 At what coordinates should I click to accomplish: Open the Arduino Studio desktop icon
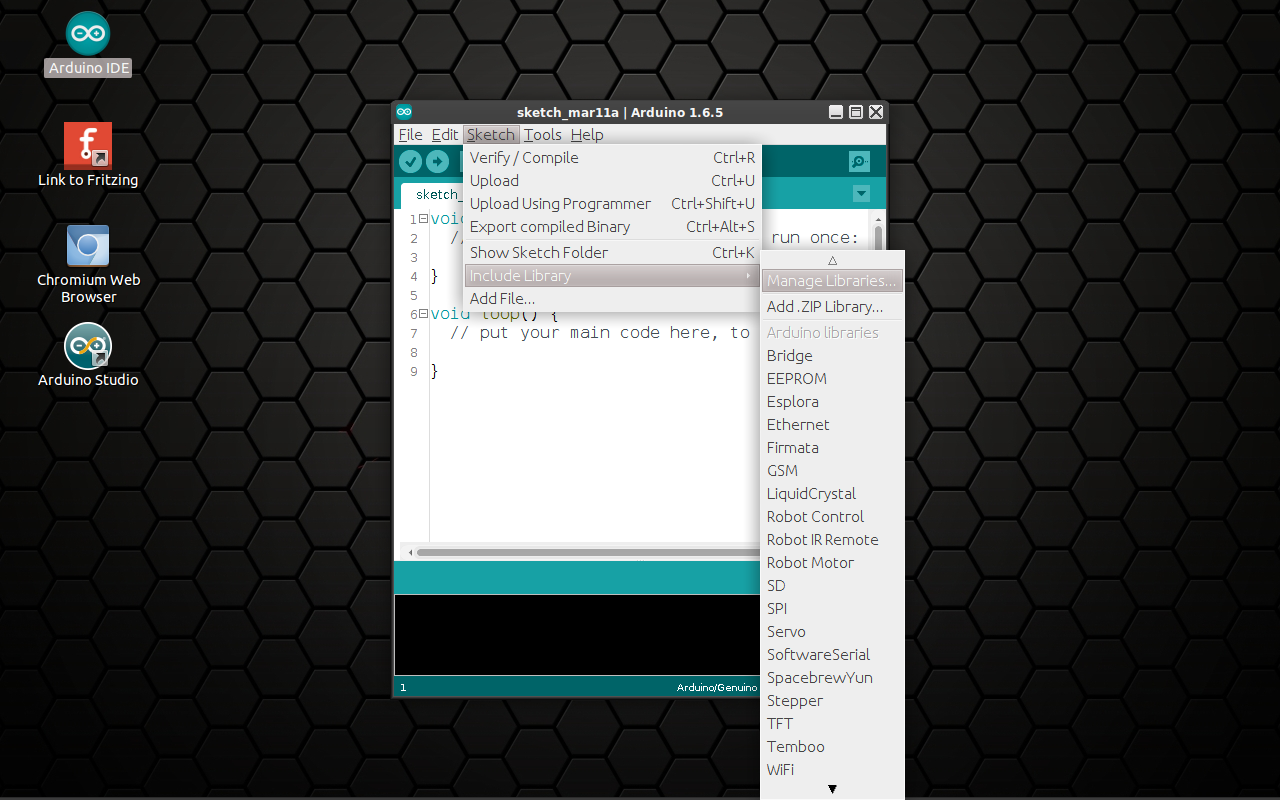pos(88,355)
